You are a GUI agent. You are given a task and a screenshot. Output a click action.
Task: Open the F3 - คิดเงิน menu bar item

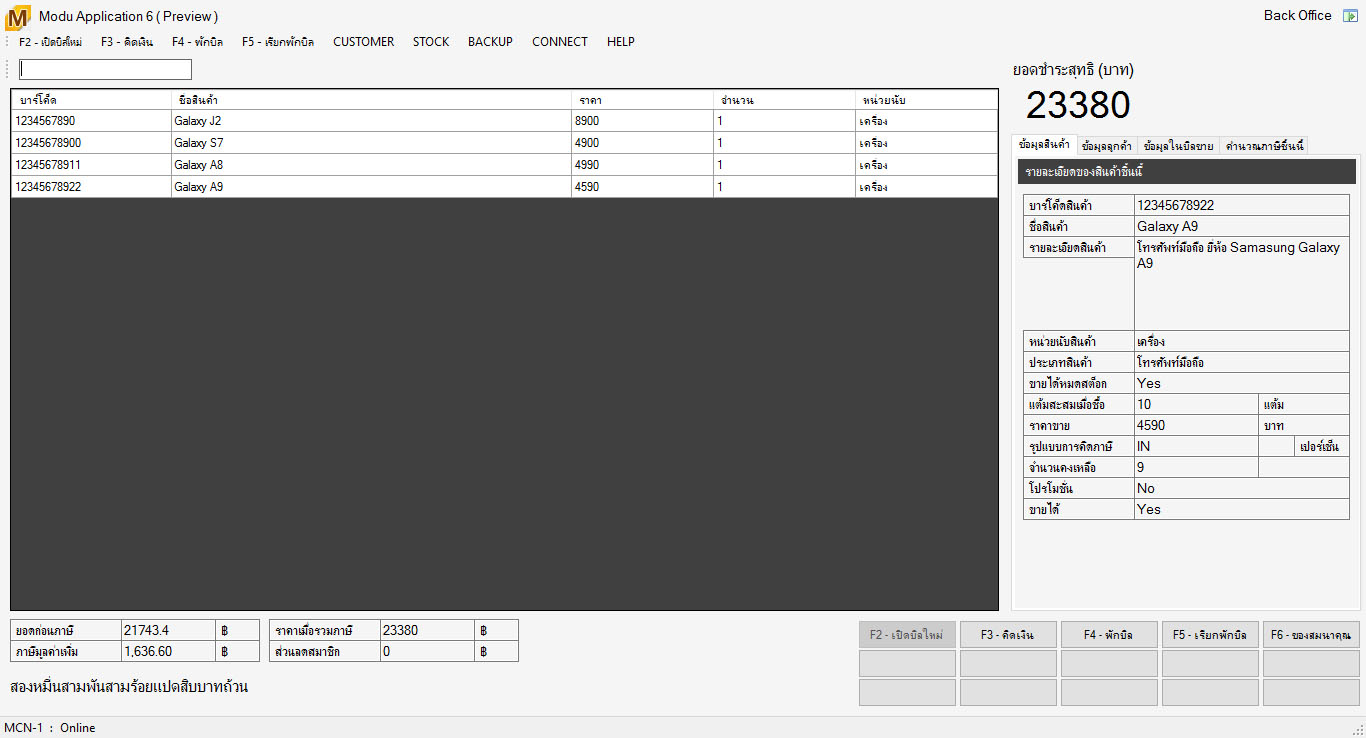point(127,42)
